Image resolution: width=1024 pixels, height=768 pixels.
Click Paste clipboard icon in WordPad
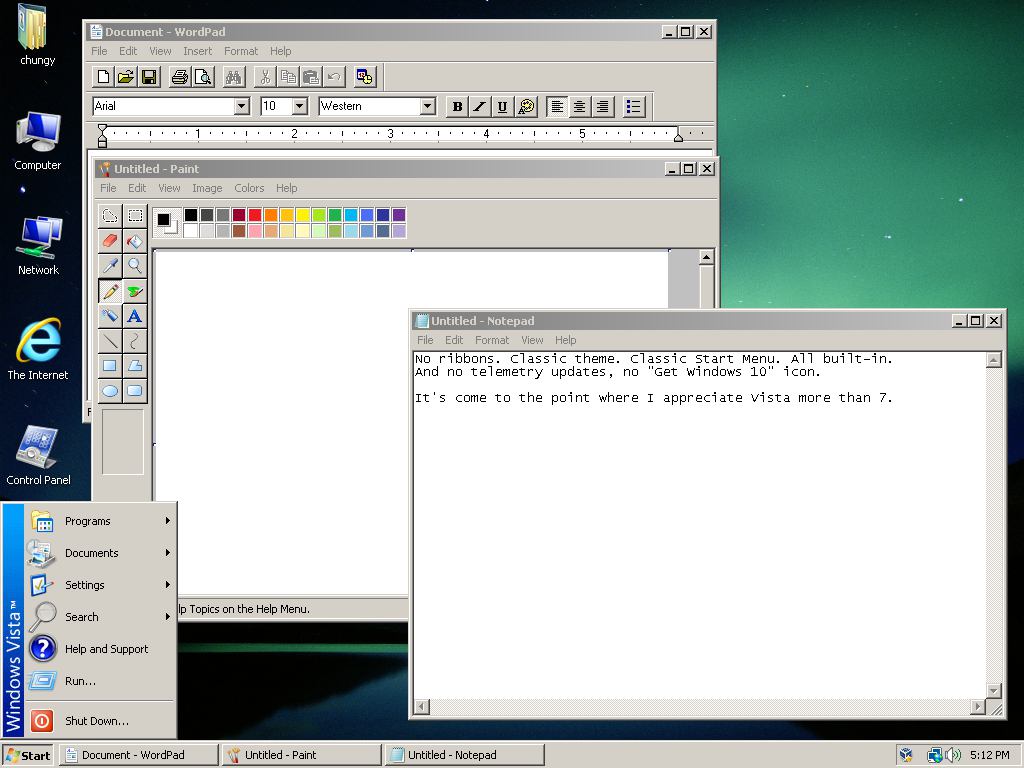(311, 77)
